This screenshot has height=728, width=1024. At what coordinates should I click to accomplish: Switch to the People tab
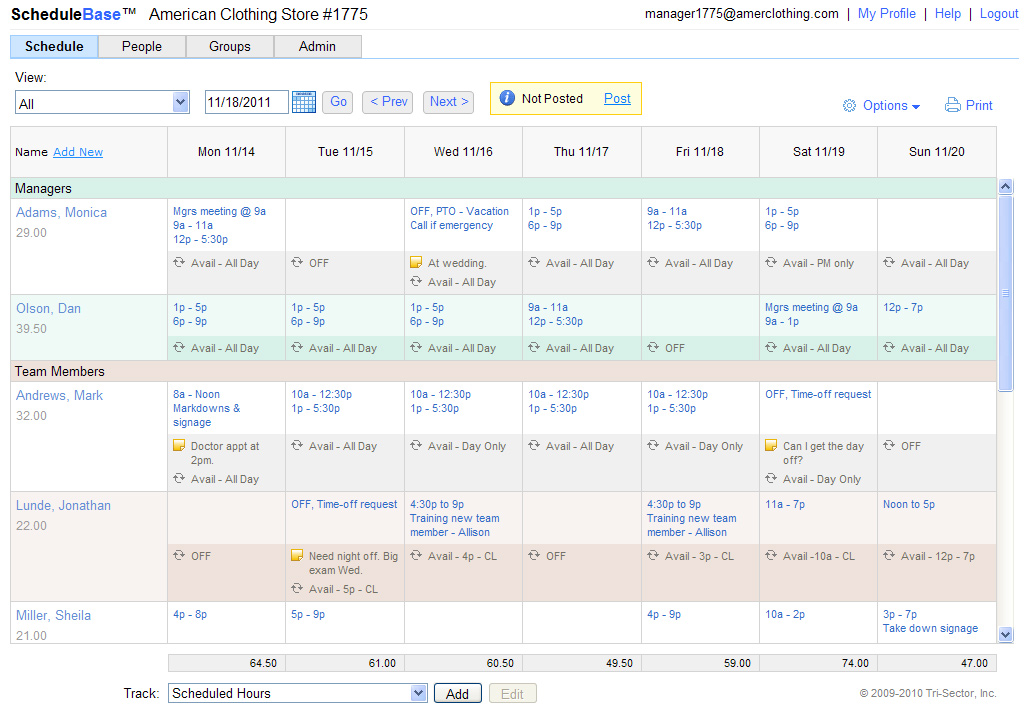coord(142,46)
